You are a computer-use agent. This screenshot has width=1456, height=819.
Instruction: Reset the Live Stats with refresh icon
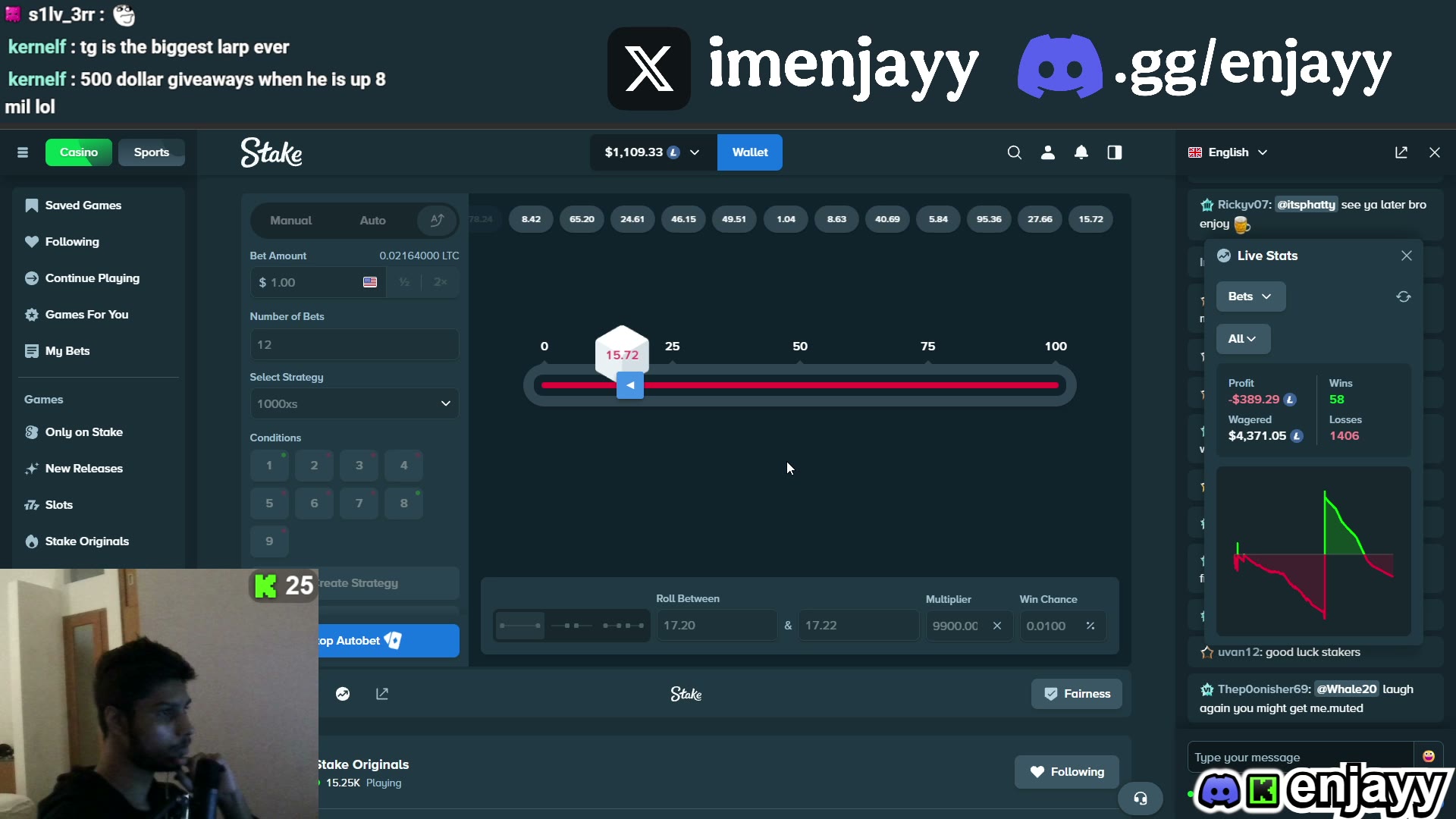(1404, 297)
